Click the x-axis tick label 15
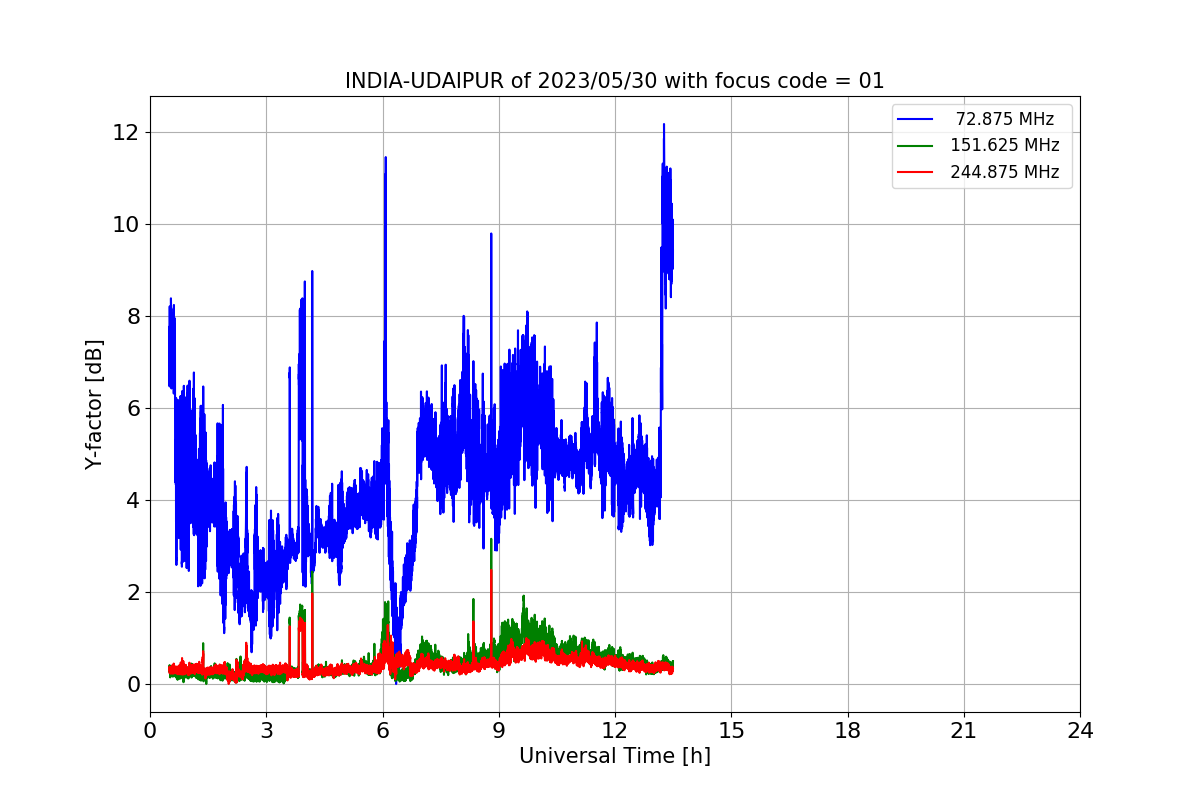Screen dimensions: 1200x800 [731, 731]
